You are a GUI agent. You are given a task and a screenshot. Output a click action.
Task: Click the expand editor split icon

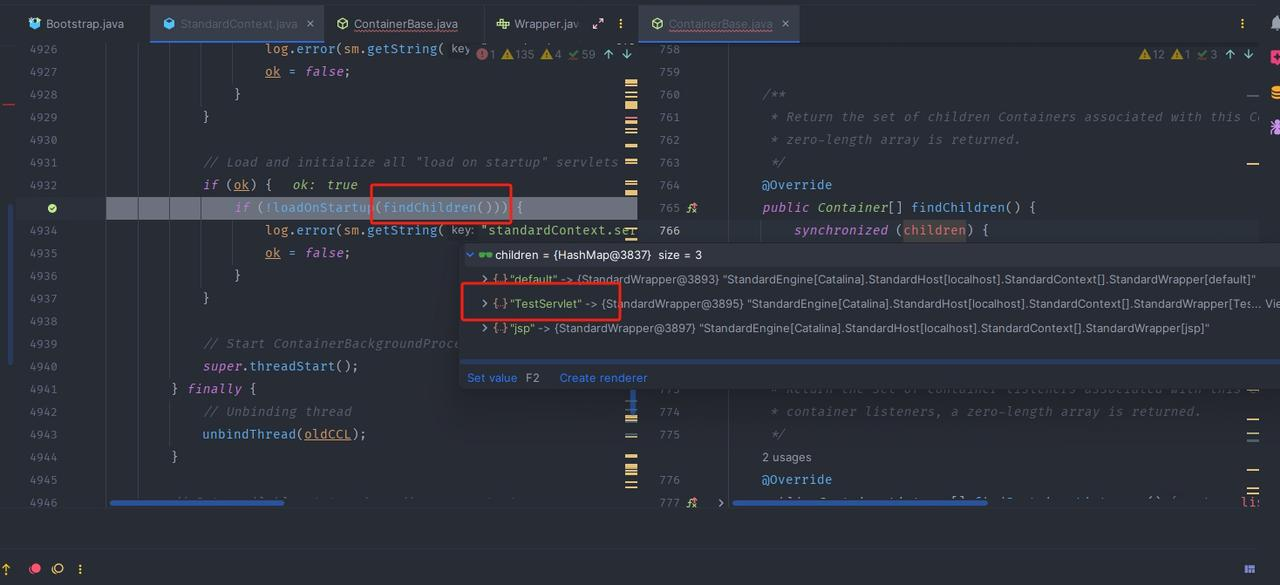point(598,24)
